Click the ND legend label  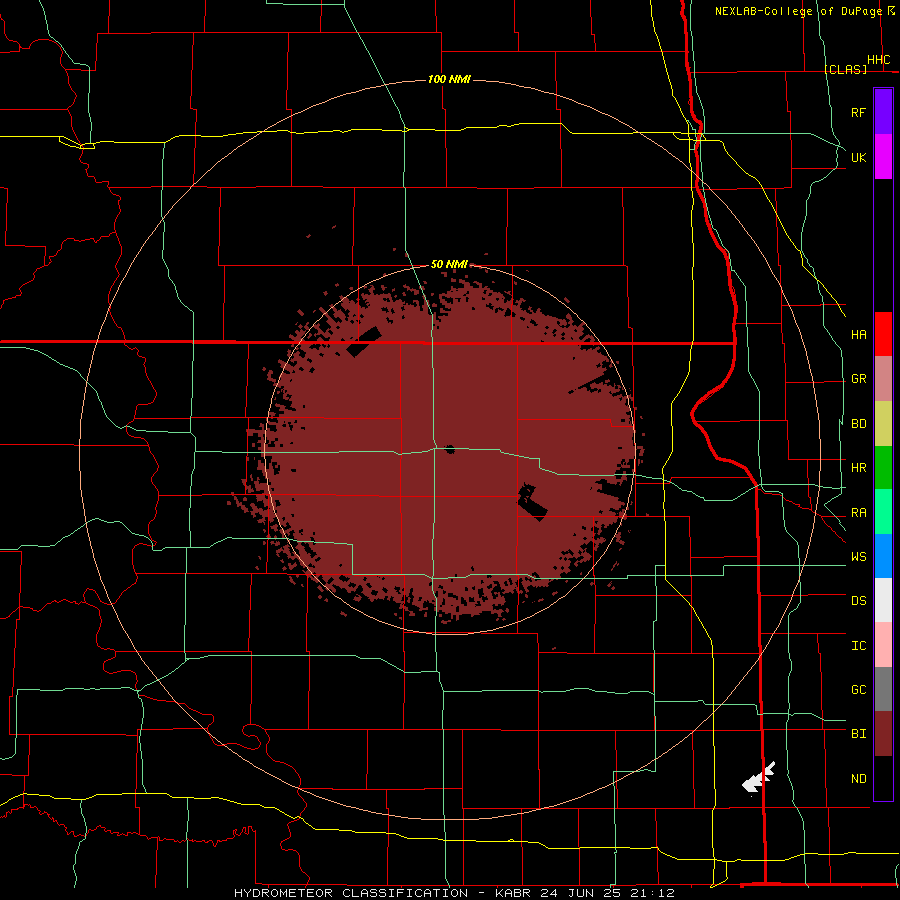click(858, 779)
